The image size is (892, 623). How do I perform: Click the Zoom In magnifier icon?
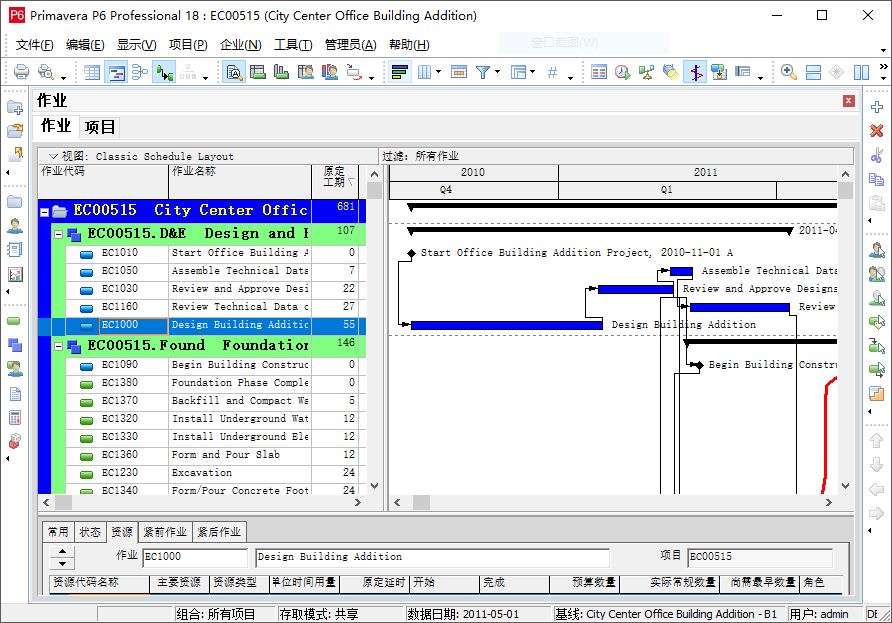click(x=788, y=72)
